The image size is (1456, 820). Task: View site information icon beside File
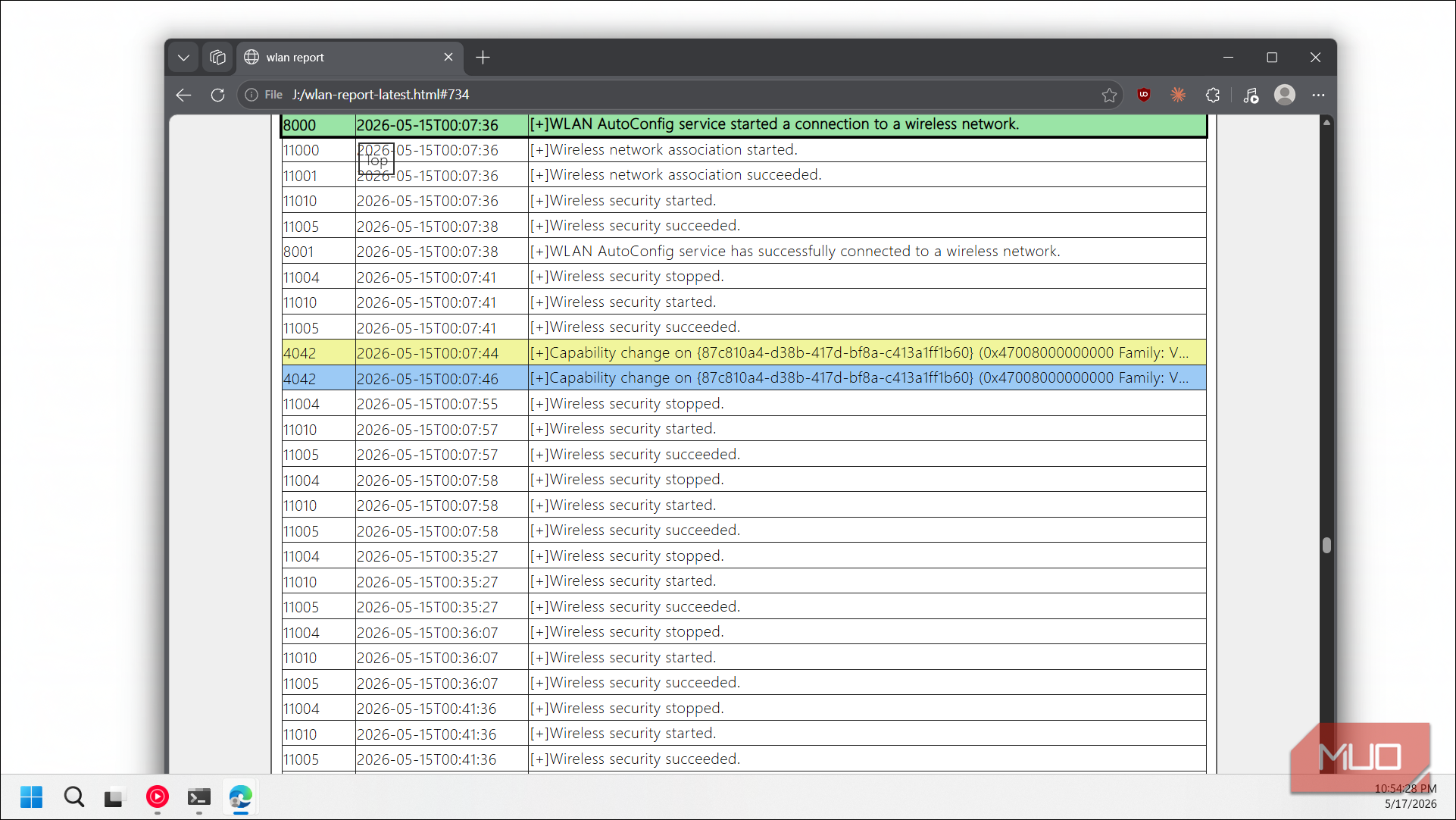(252, 95)
